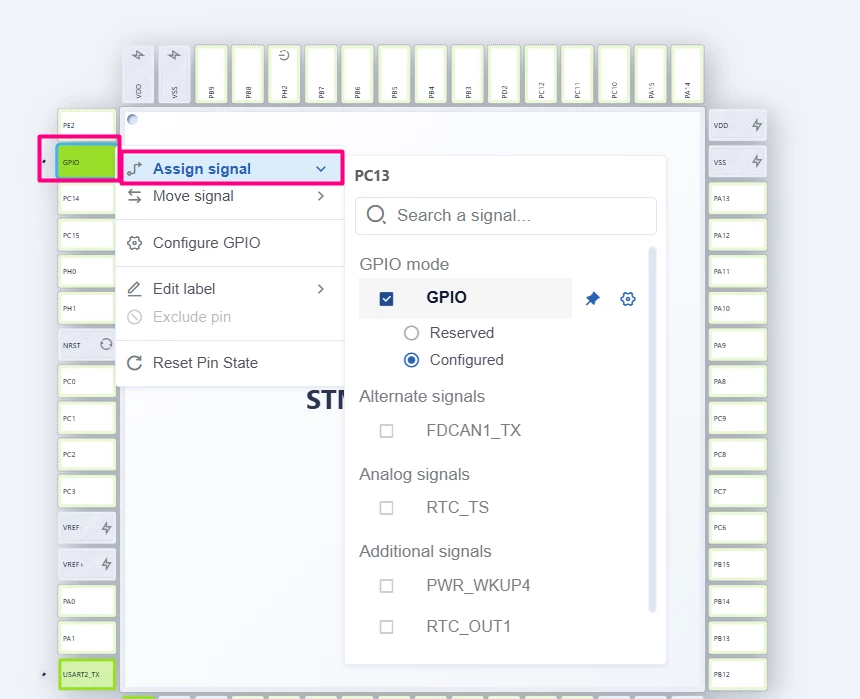
Task: Pick pin PA14 on top row
Action: [x=688, y=74]
